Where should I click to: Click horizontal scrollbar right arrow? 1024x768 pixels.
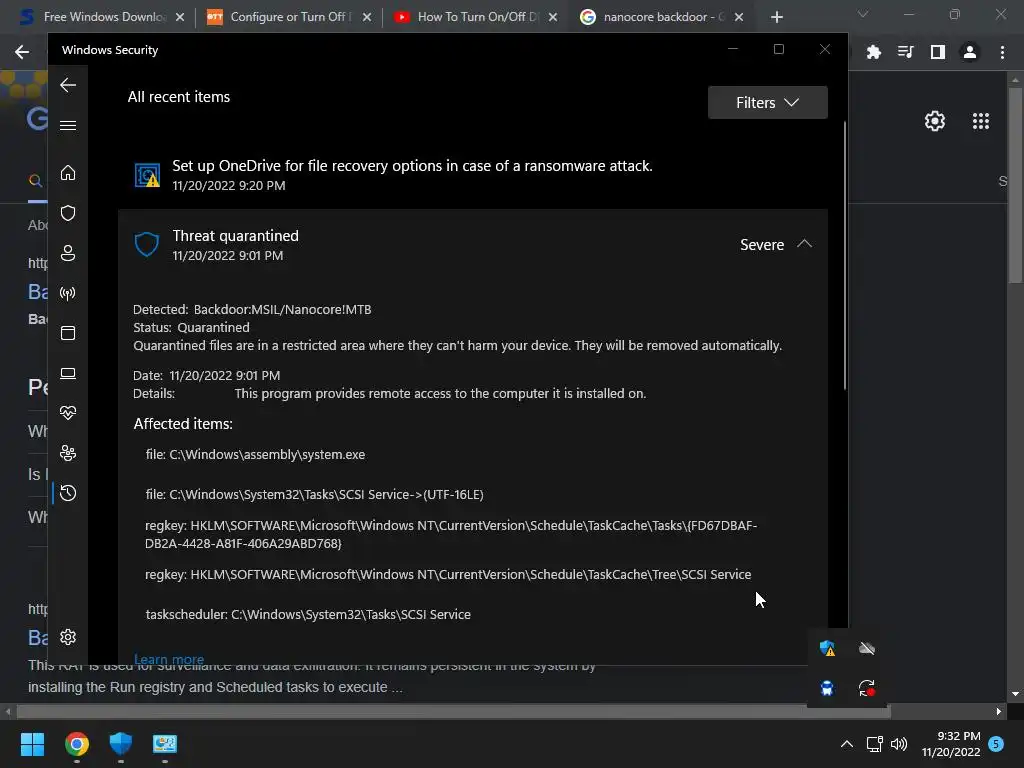[x=999, y=711]
